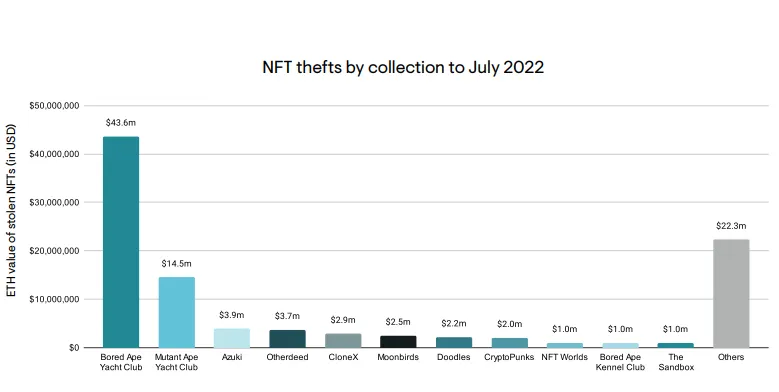779x392 pixels.
Task: Select the black Moonbirds bar
Action: tap(398, 341)
